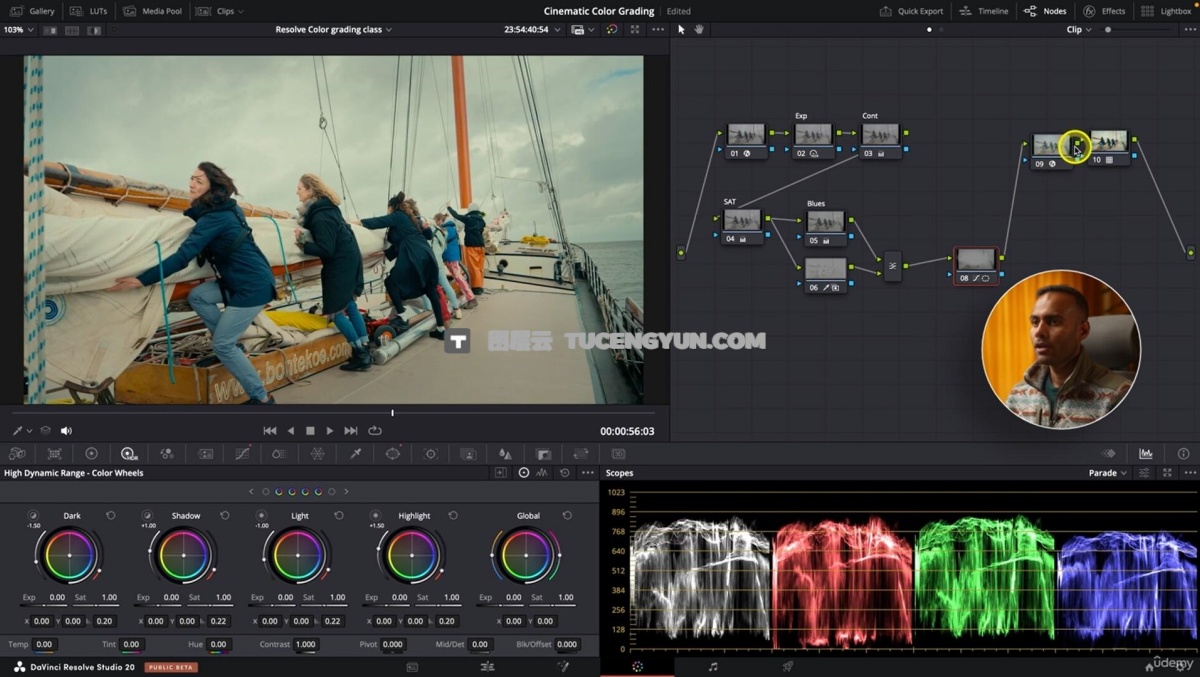Toggle the Dark zone on or off
This screenshot has height=677, width=1200.
pyautogui.click(x=33, y=515)
